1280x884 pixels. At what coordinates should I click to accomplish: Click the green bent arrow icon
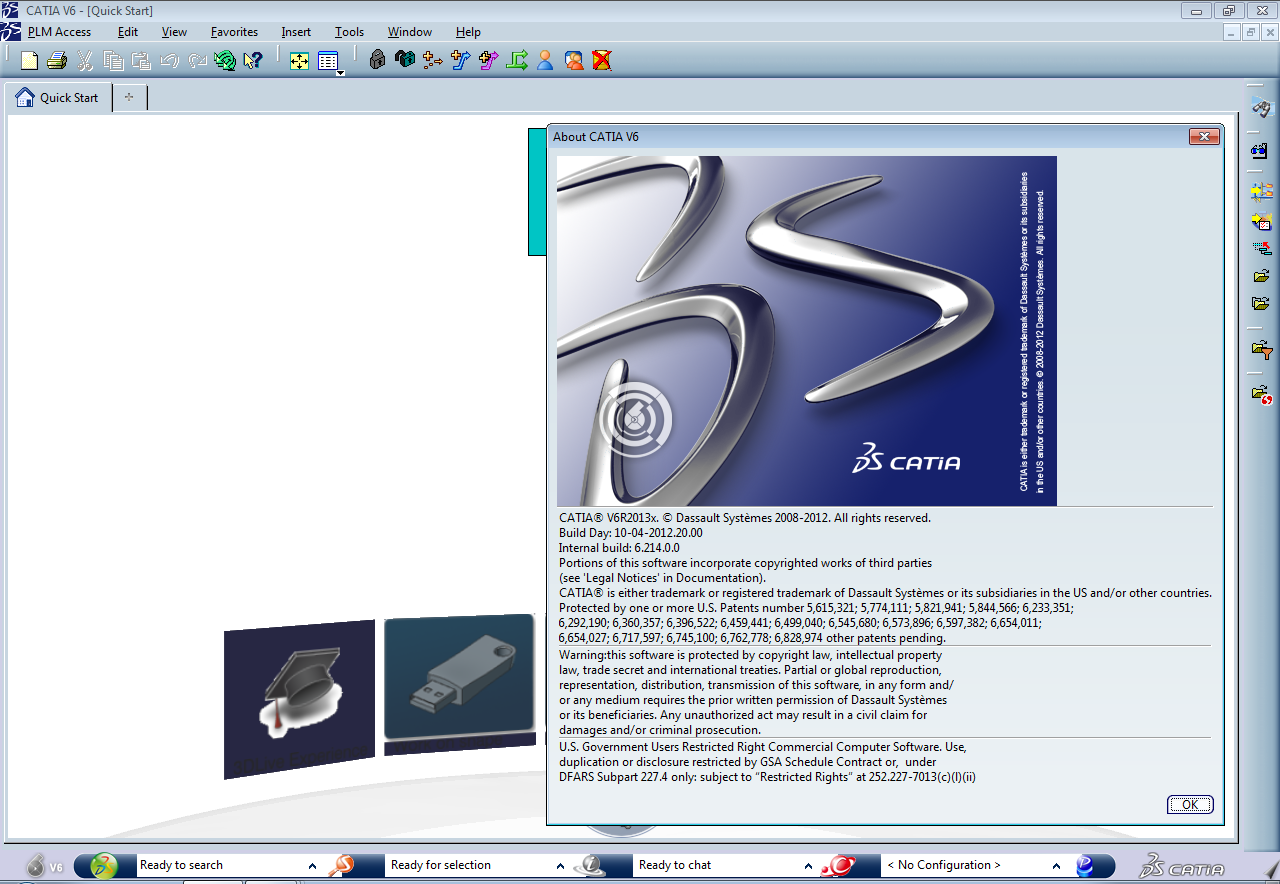pyautogui.click(x=517, y=60)
